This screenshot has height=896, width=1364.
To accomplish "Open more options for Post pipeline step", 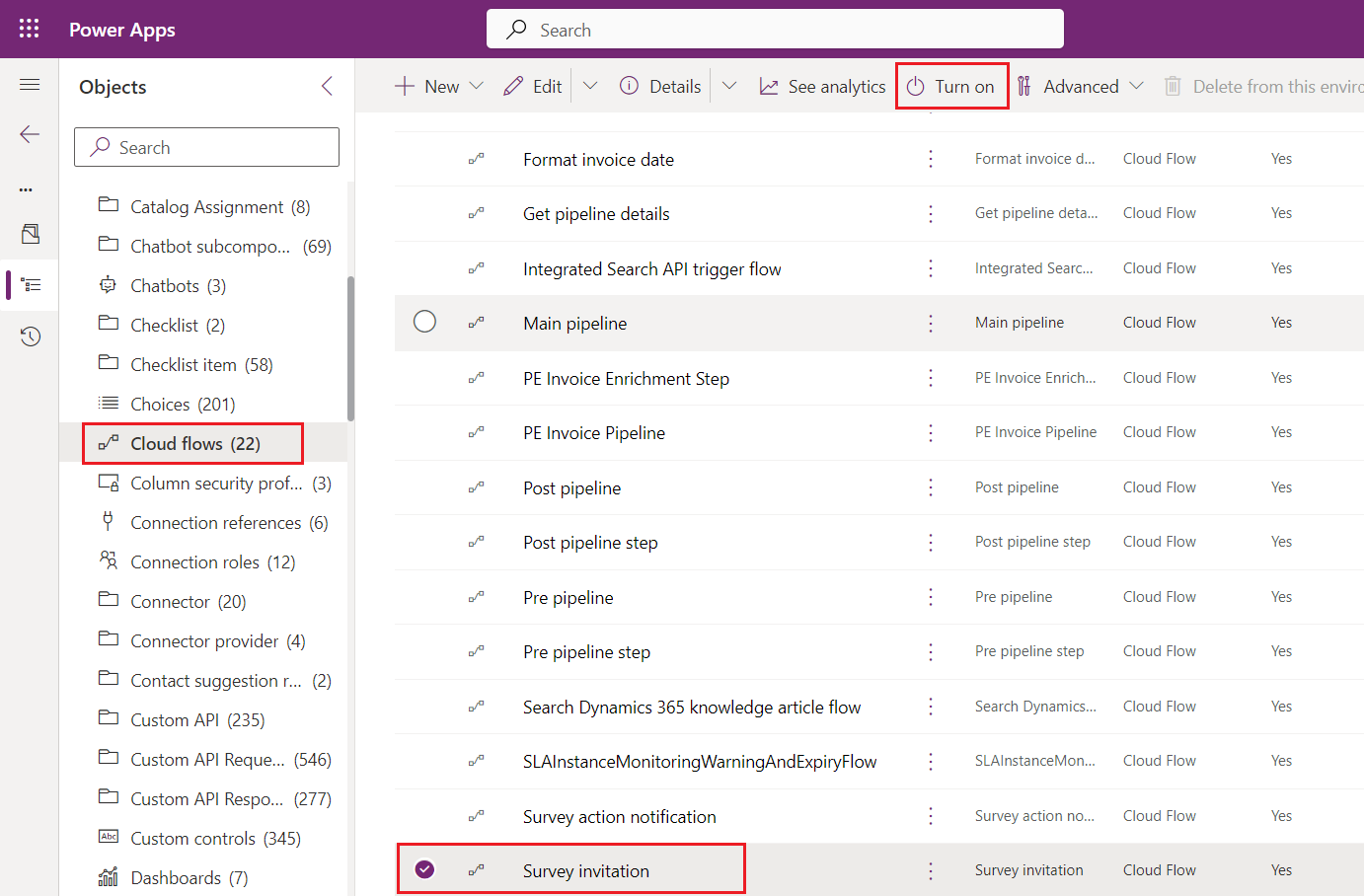I will (931, 542).
